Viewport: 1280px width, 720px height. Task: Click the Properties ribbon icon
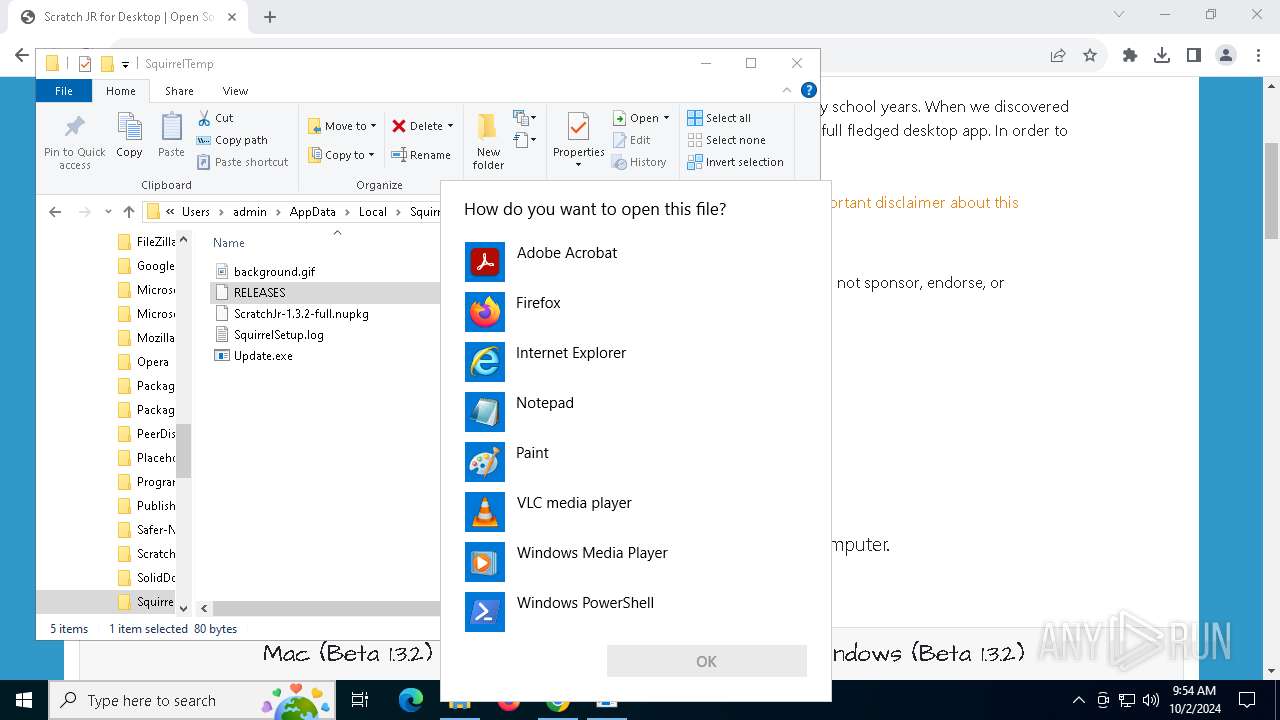[x=578, y=139]
